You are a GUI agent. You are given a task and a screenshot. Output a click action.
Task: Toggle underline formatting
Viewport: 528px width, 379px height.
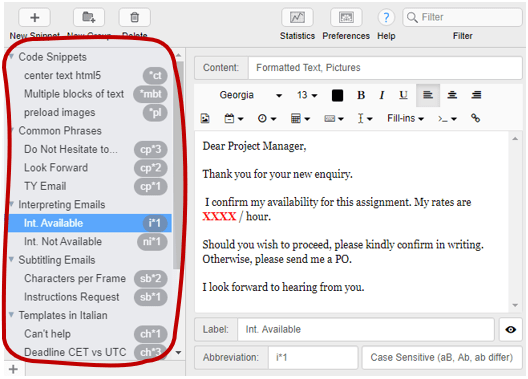tap(403, 95)
